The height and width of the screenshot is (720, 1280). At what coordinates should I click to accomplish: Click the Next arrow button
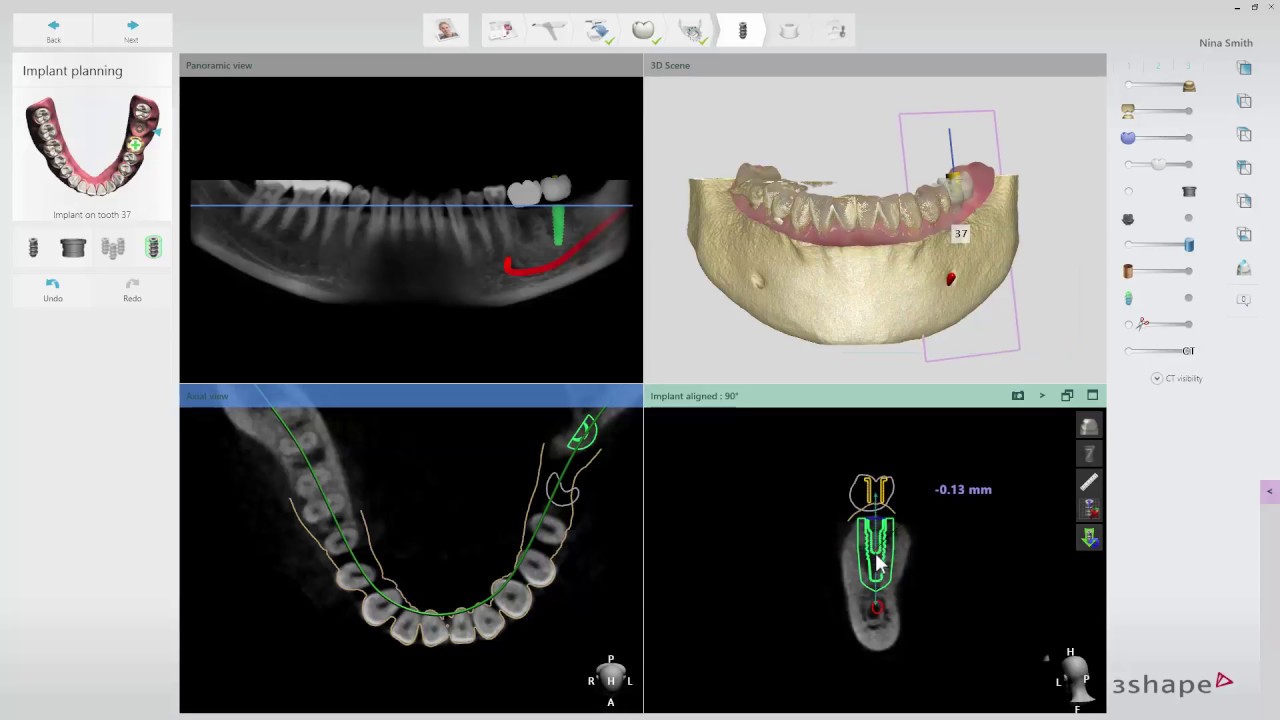tap(131, 30)
